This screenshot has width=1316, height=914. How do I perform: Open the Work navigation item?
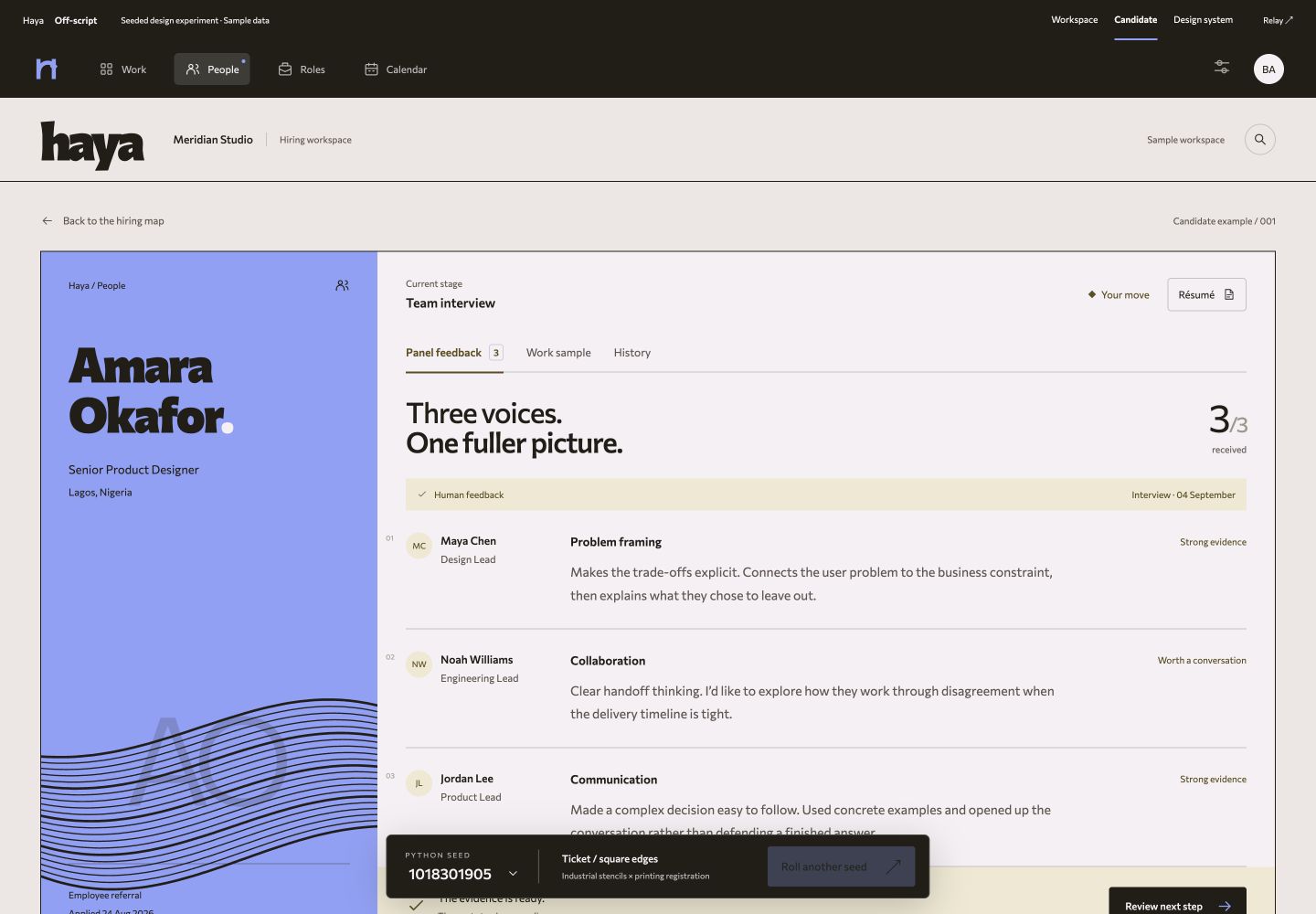click(122, 69)
